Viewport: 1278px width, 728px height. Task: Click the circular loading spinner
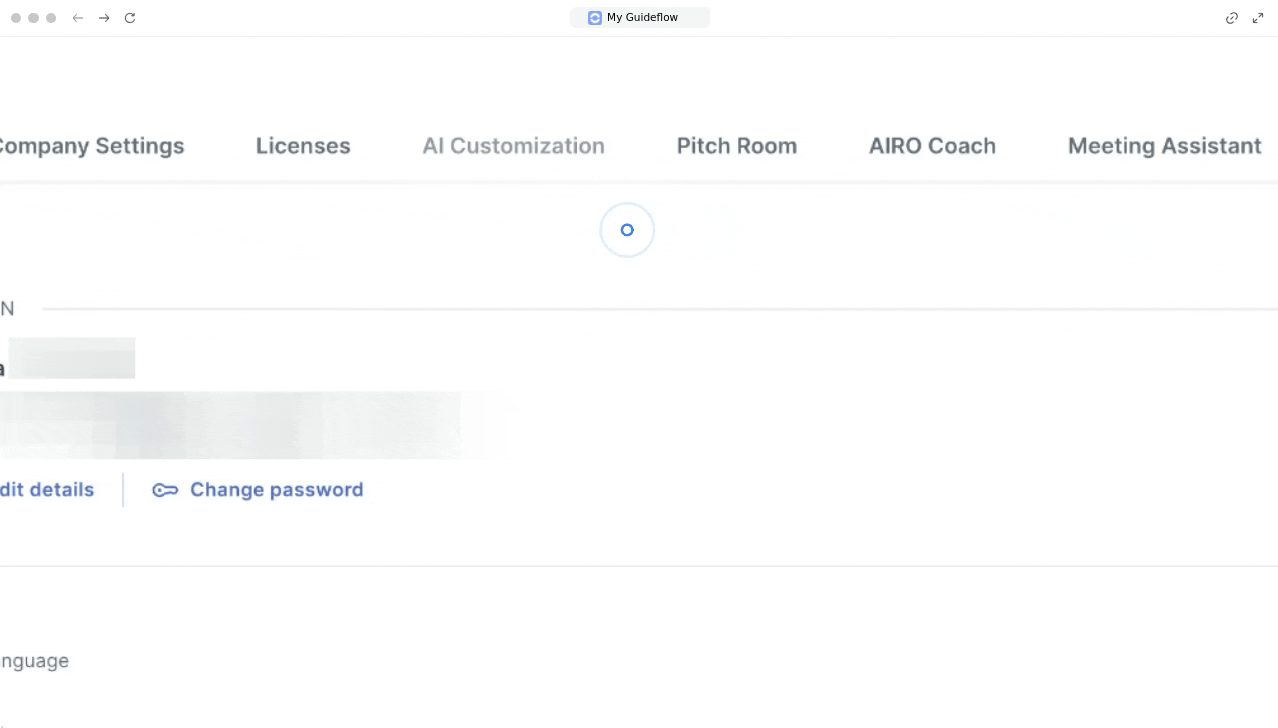(627, 230)
